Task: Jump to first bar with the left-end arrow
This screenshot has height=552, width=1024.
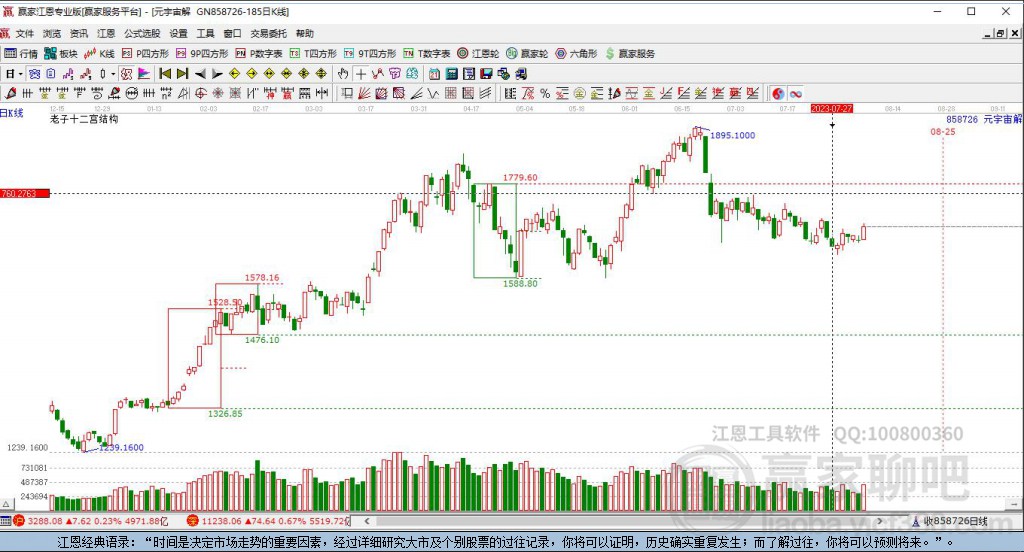Action: click(x=165, y=74)
